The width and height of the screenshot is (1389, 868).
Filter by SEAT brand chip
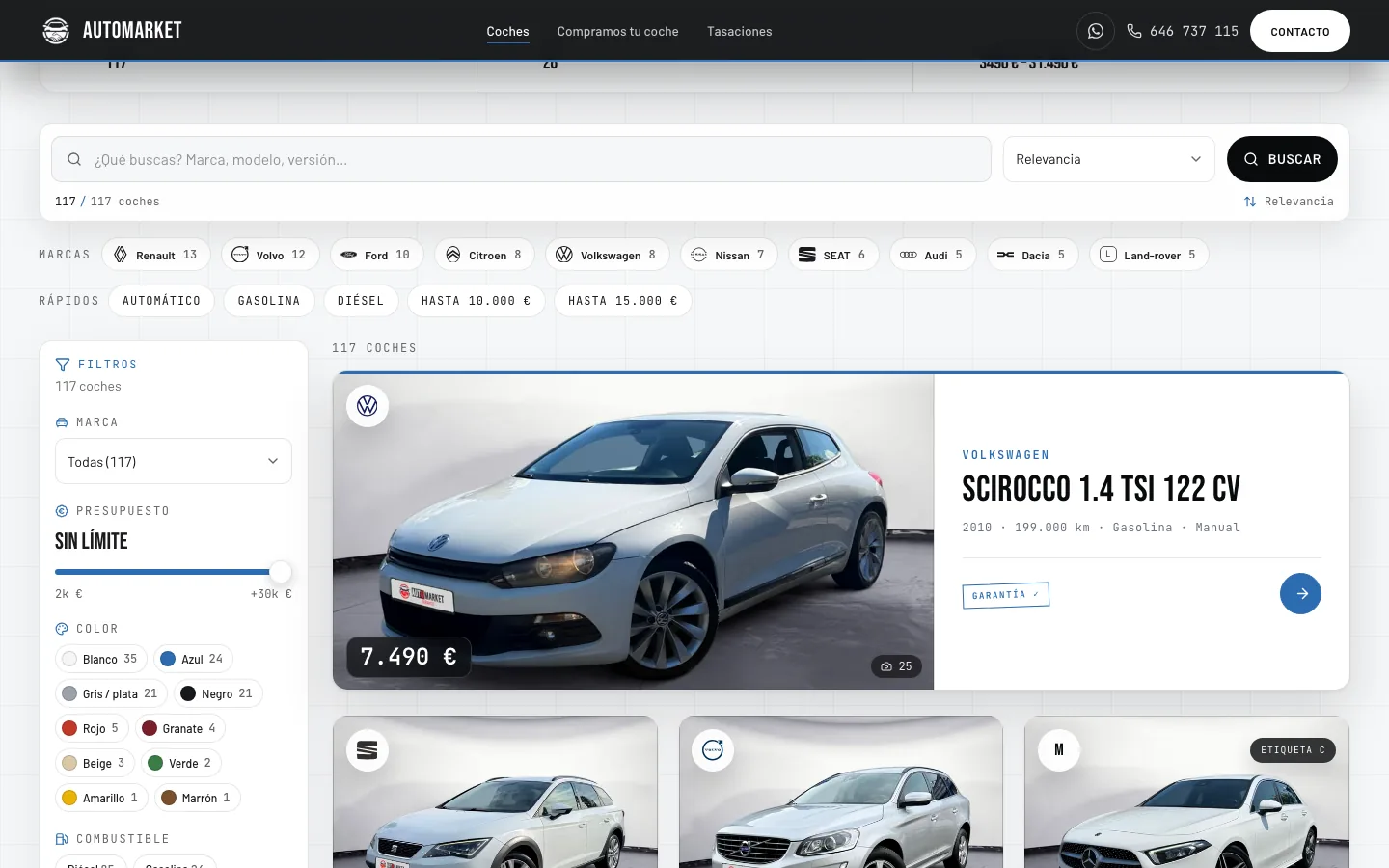click(x=833, y=255)
